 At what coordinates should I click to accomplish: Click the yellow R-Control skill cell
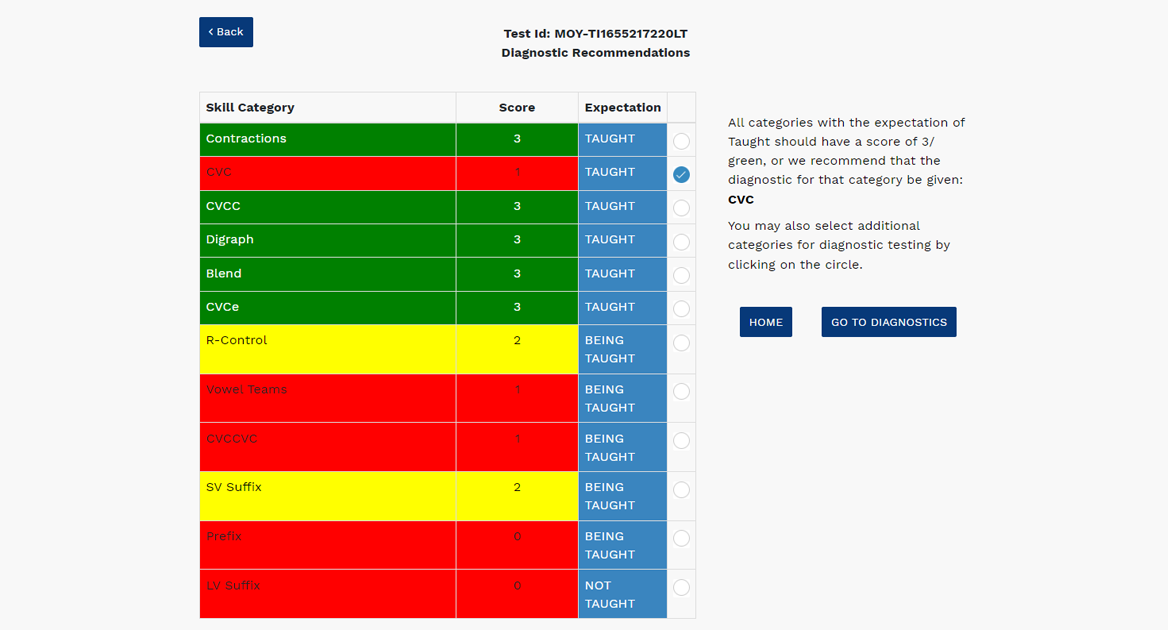point(327,349)
